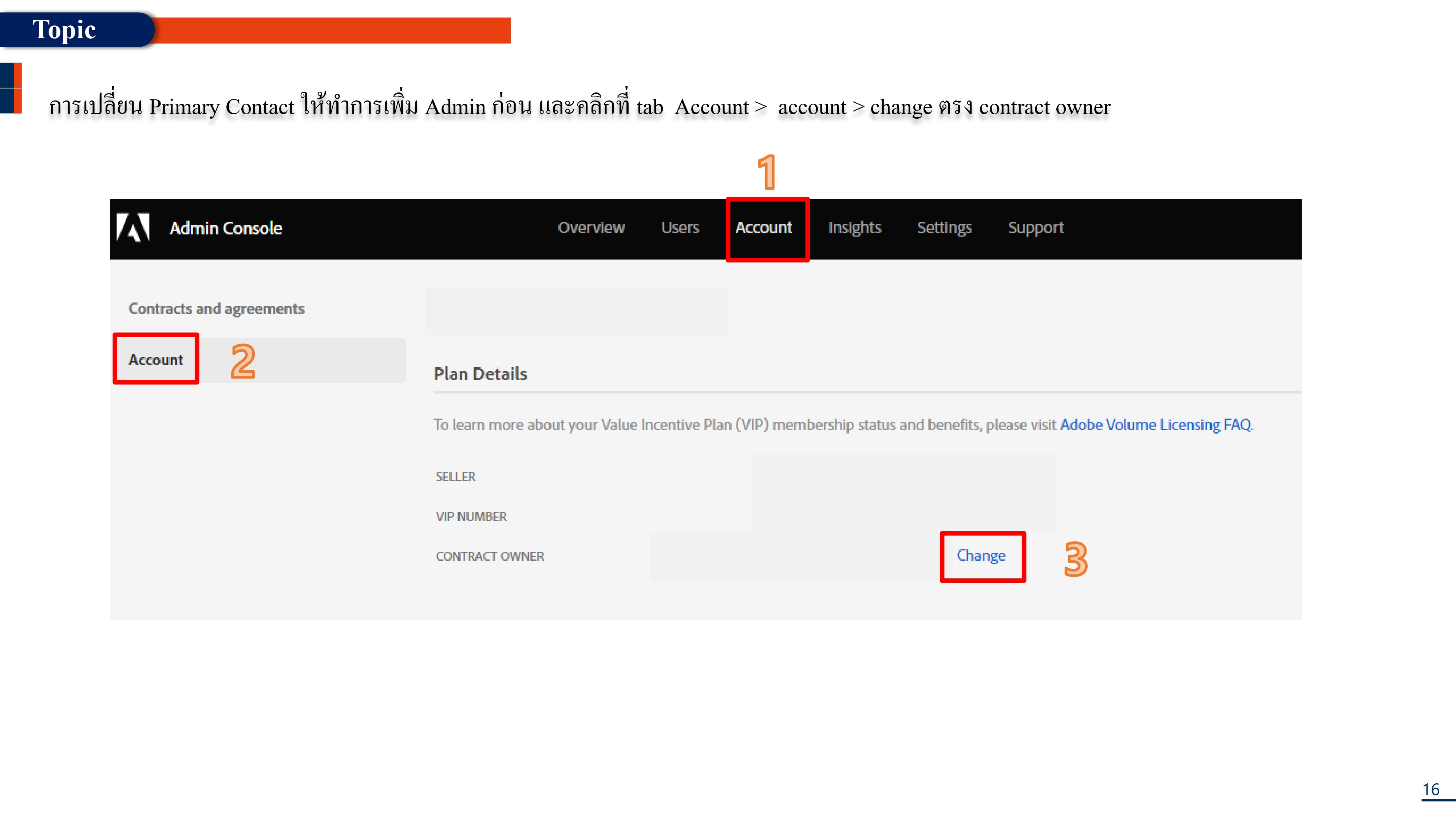Click the Admin Console title text

point(226,228)
